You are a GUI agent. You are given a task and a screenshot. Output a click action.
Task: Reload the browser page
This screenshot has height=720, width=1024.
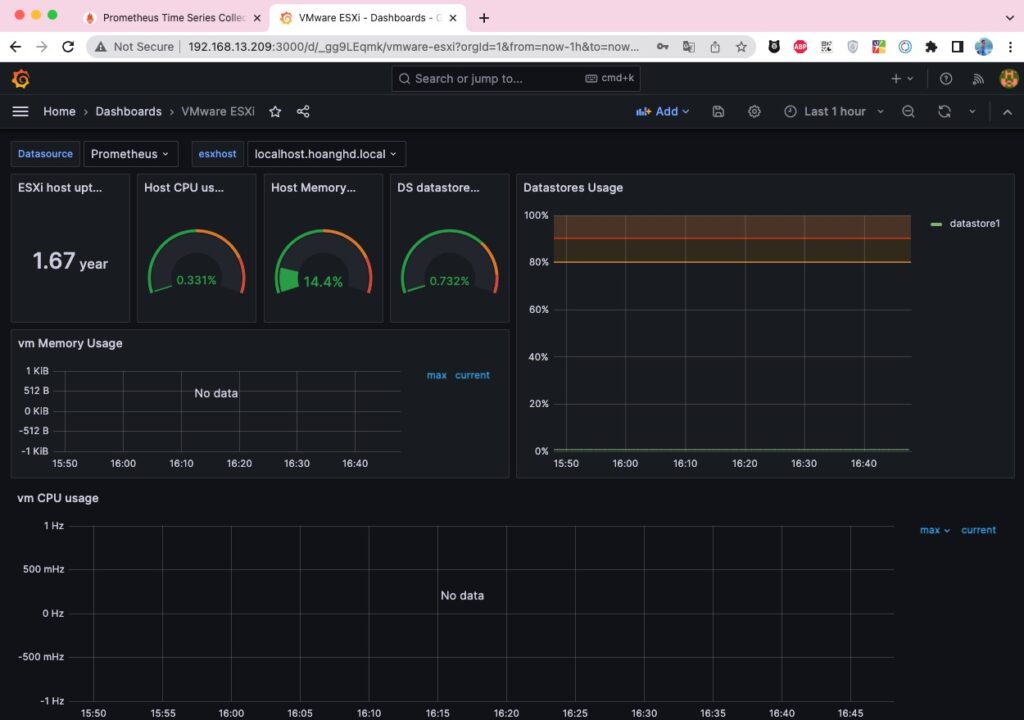[x=68, y=47]
